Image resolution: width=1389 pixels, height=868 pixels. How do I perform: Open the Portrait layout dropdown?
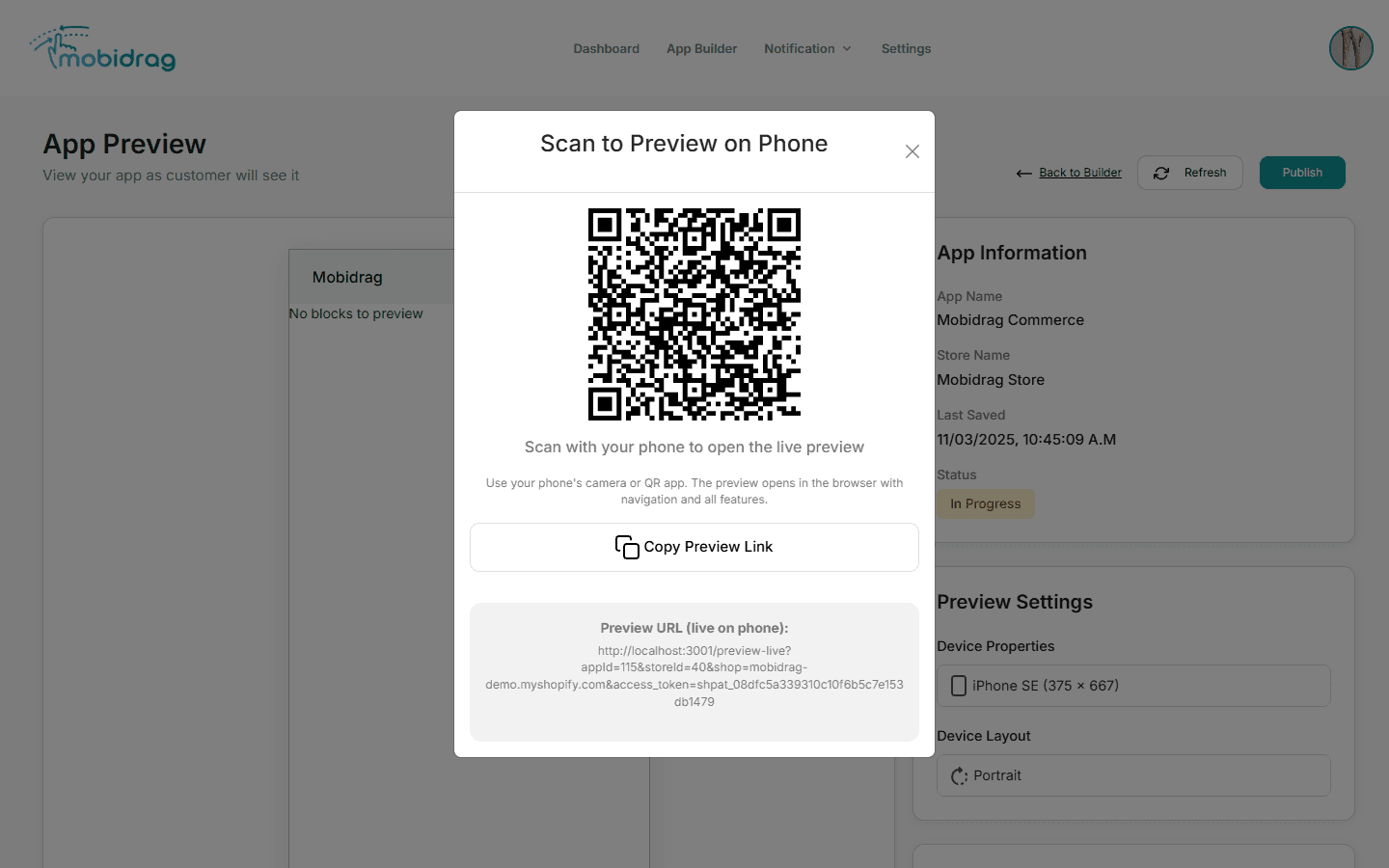click(x=1133, y=775)
